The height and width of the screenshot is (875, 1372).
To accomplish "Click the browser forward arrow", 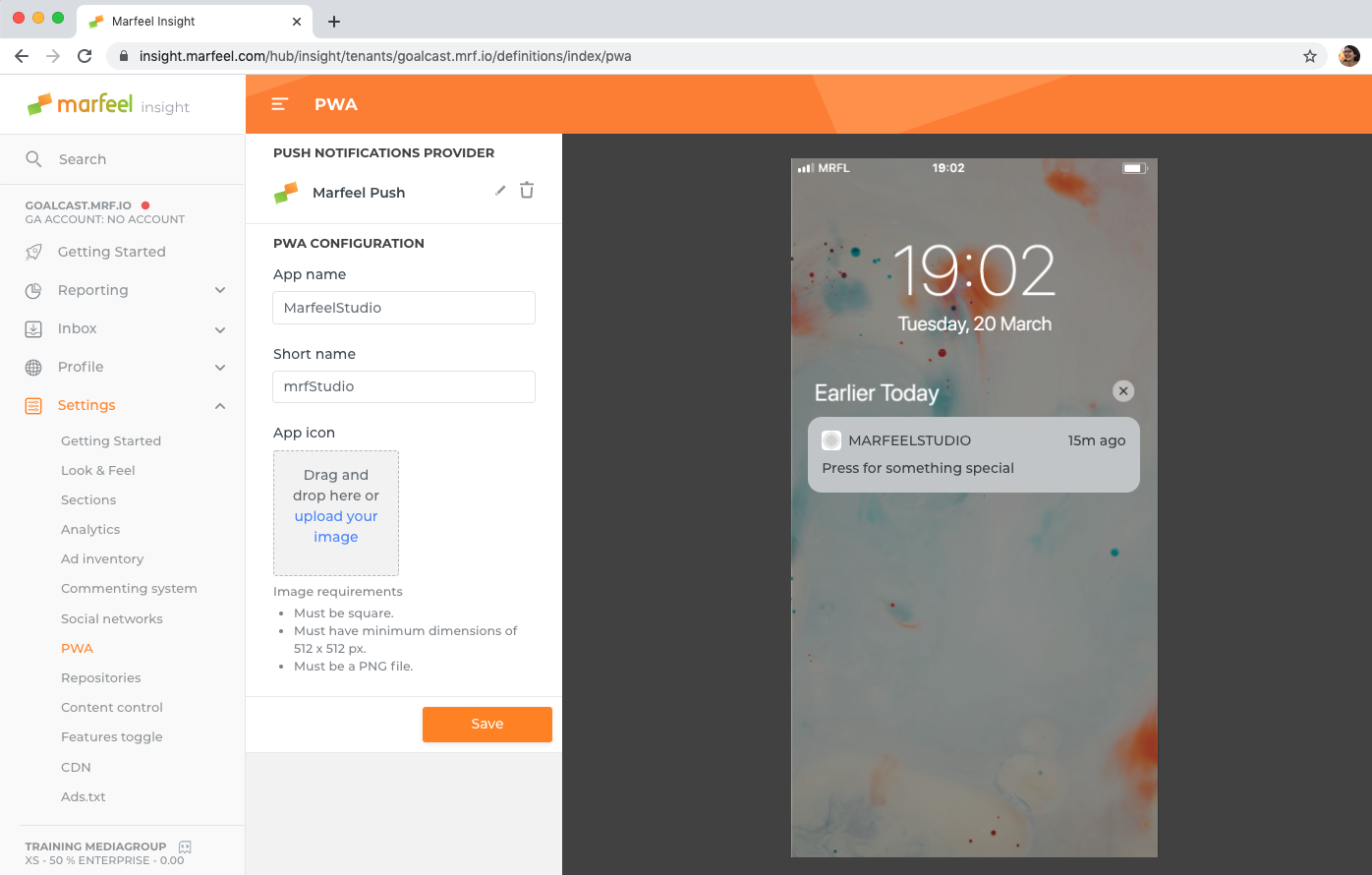I will point(53,56).
